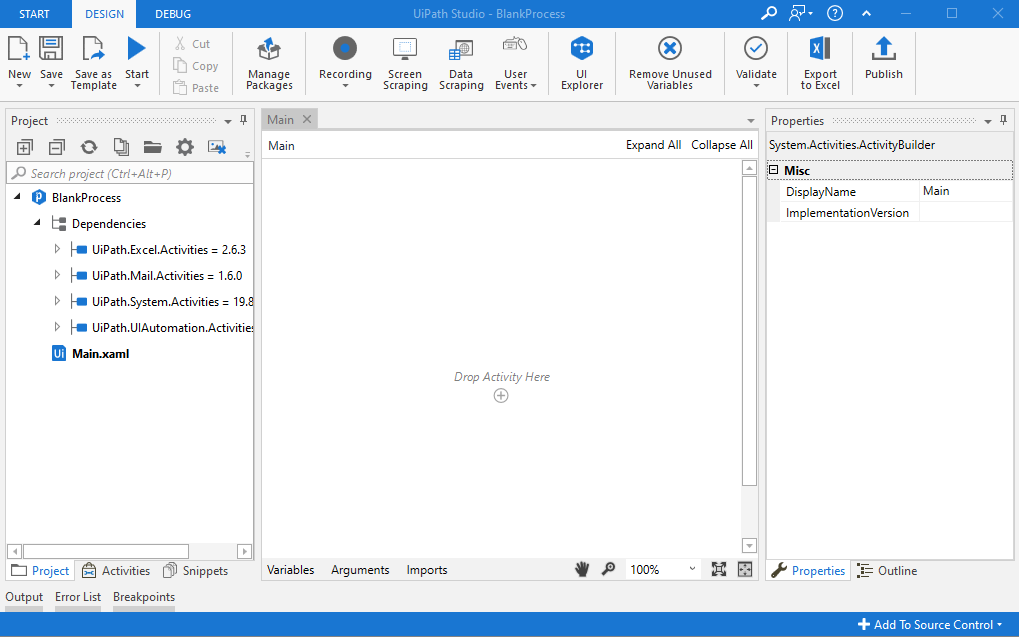The image size is (1019, 637).
Task: Collapse the BlankProcess tree node
Action: (x=18, y=197)
